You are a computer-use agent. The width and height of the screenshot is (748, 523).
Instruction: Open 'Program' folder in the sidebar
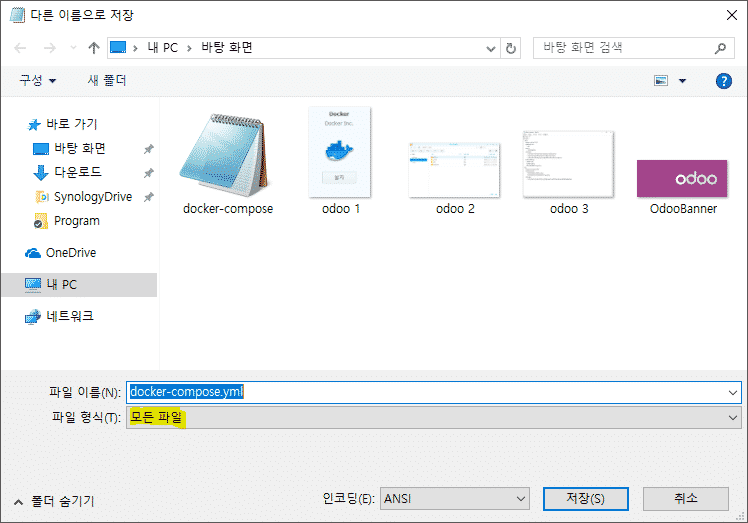pyautogui.click(x=77, y=220)
